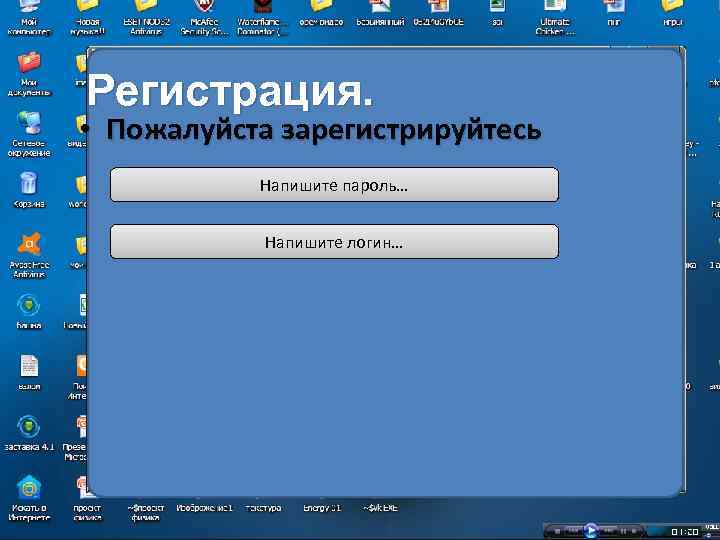Select the игры folder icon

tap(672, 14)
